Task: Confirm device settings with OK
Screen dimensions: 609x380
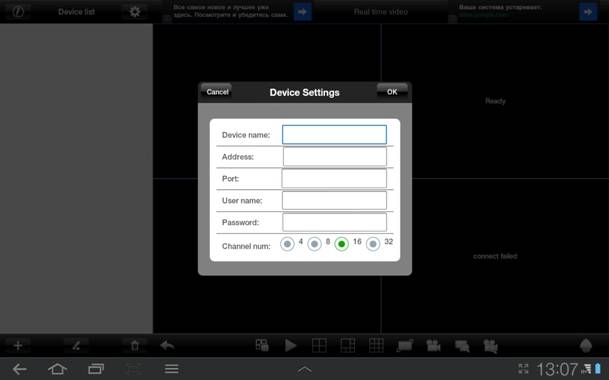Action: [392, 92]
